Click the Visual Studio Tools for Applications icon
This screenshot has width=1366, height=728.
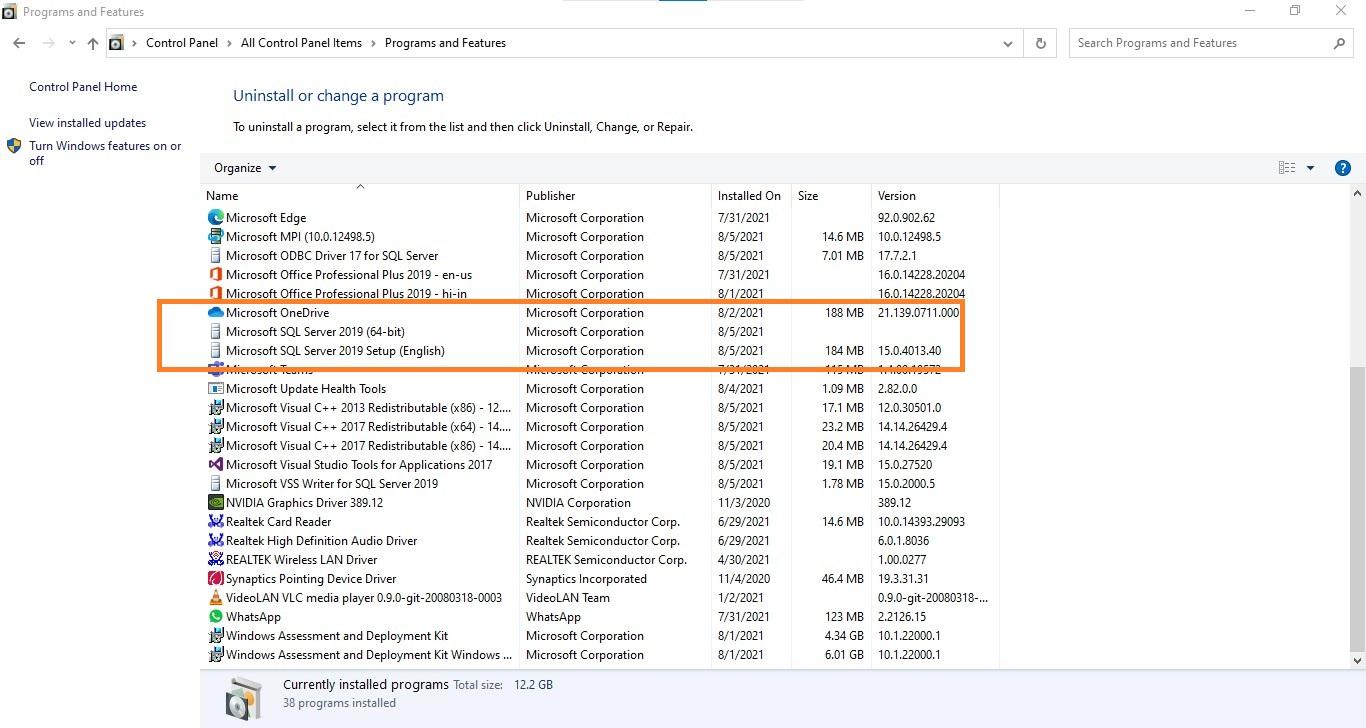(215, 465)
